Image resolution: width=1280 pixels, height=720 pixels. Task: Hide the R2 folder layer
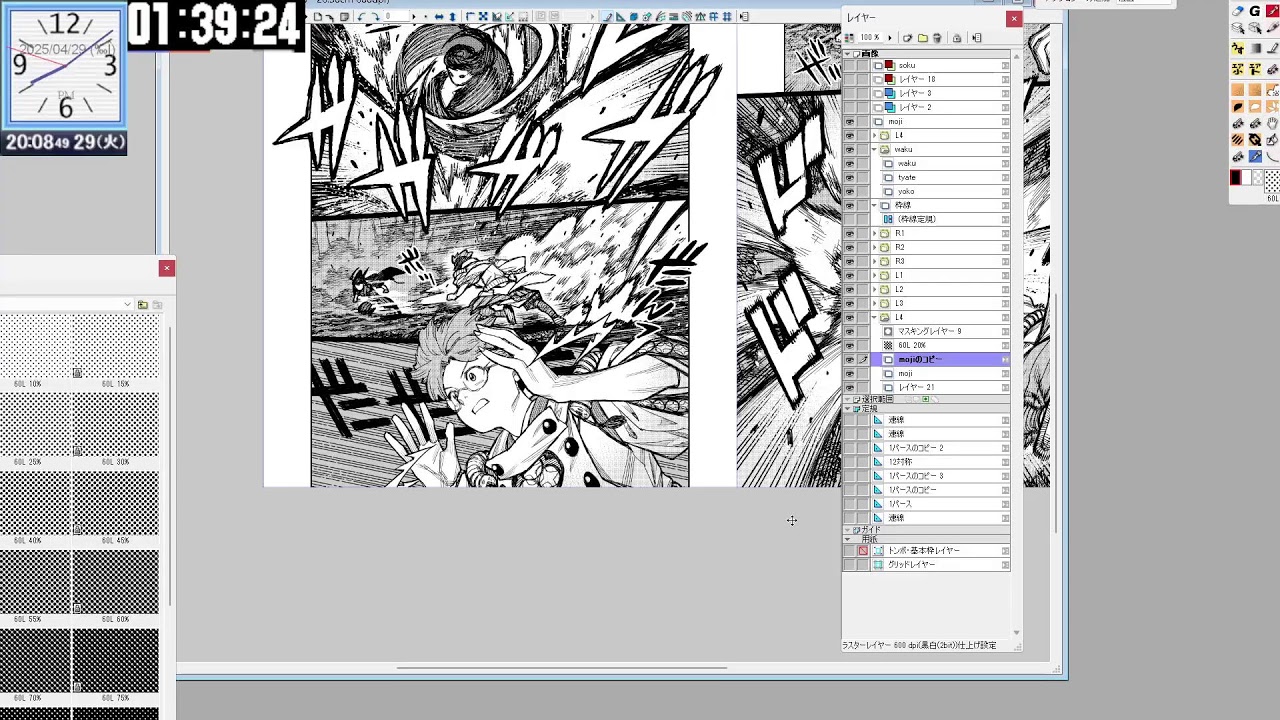(850, 247)
